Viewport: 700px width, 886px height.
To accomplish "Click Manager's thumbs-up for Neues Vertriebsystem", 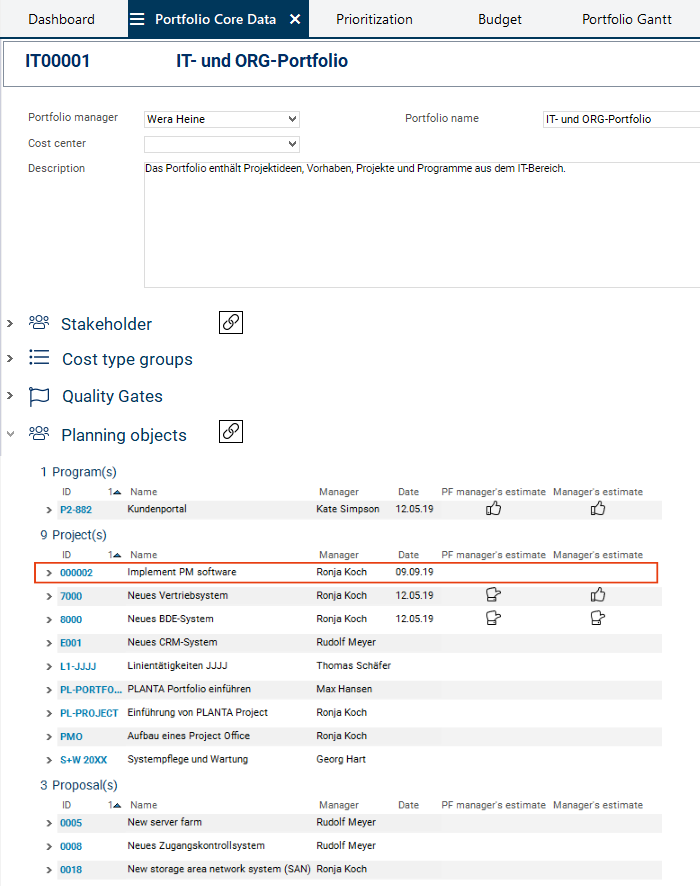I will [598, 595].
